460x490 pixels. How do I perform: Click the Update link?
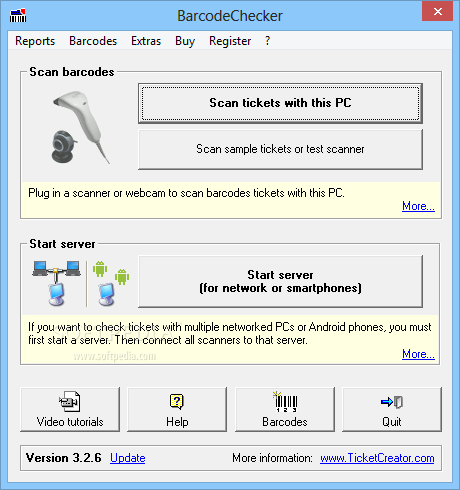(x=128, y=458)
